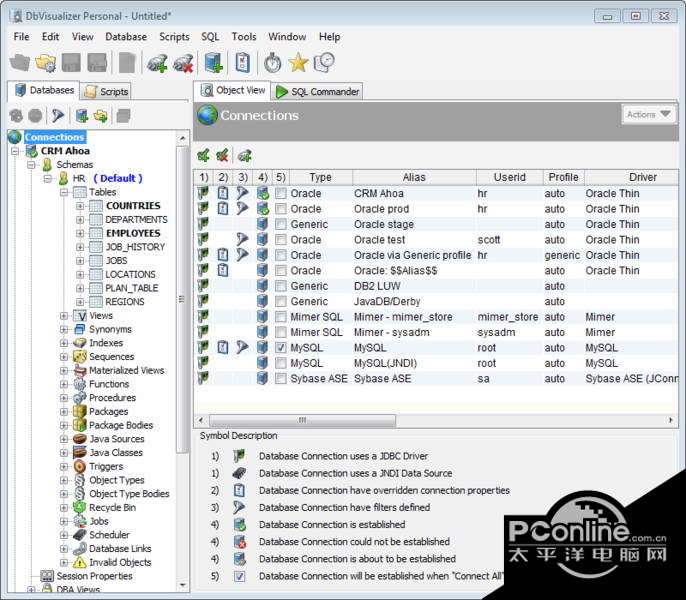Enable the checkbox for Oracle prod connection
686x600 pixels.
click(x=281, y=209)
